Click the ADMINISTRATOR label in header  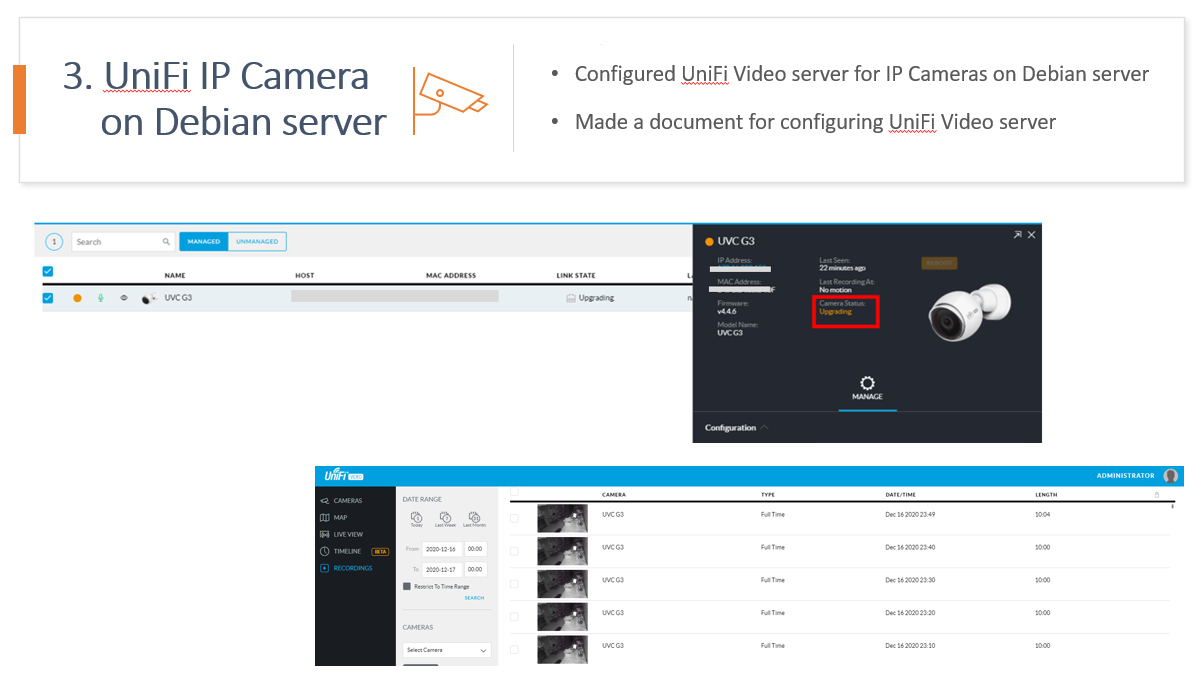[1125, 476]
